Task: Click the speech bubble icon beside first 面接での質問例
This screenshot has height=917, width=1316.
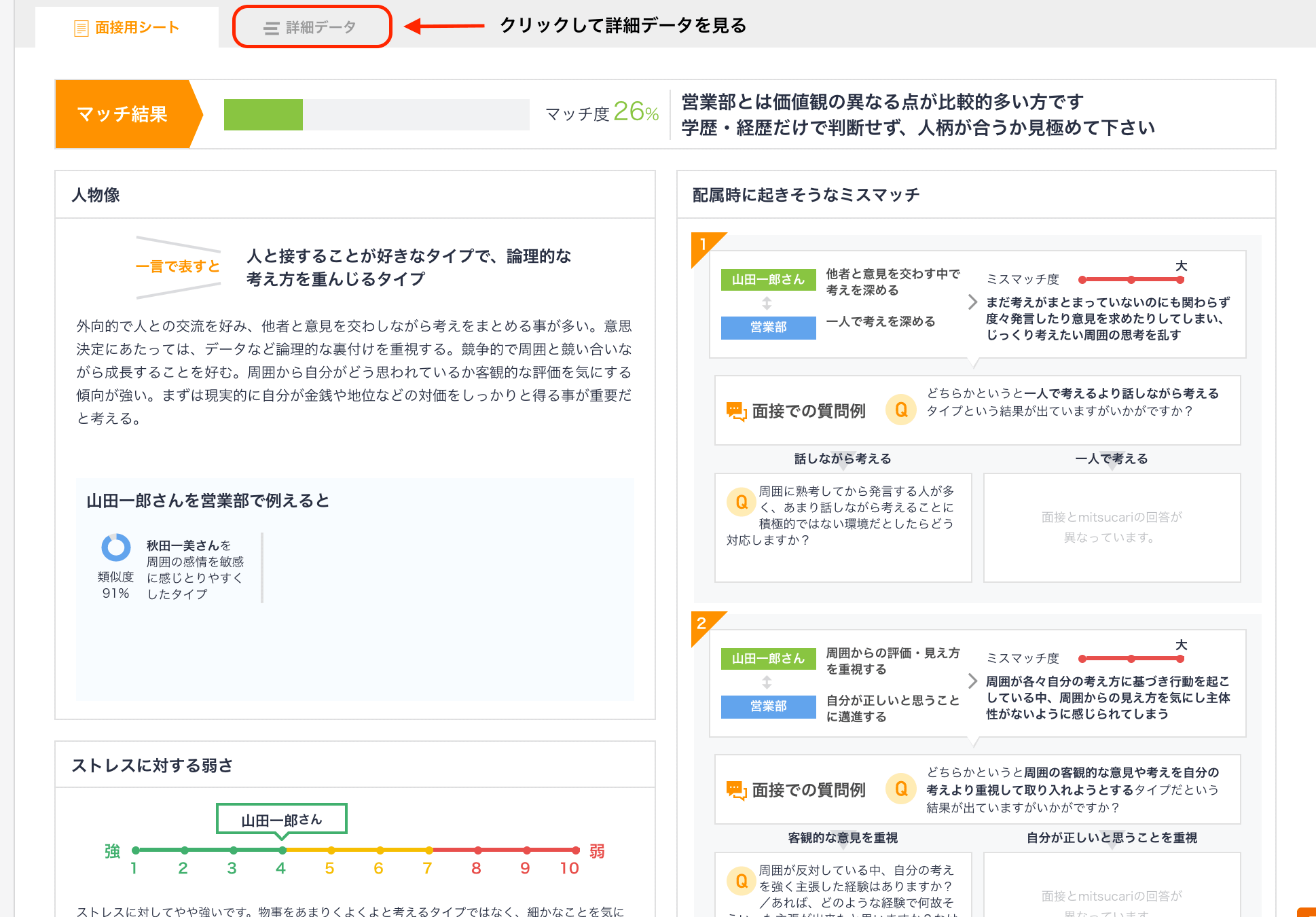Action: (x=736, y=409)
